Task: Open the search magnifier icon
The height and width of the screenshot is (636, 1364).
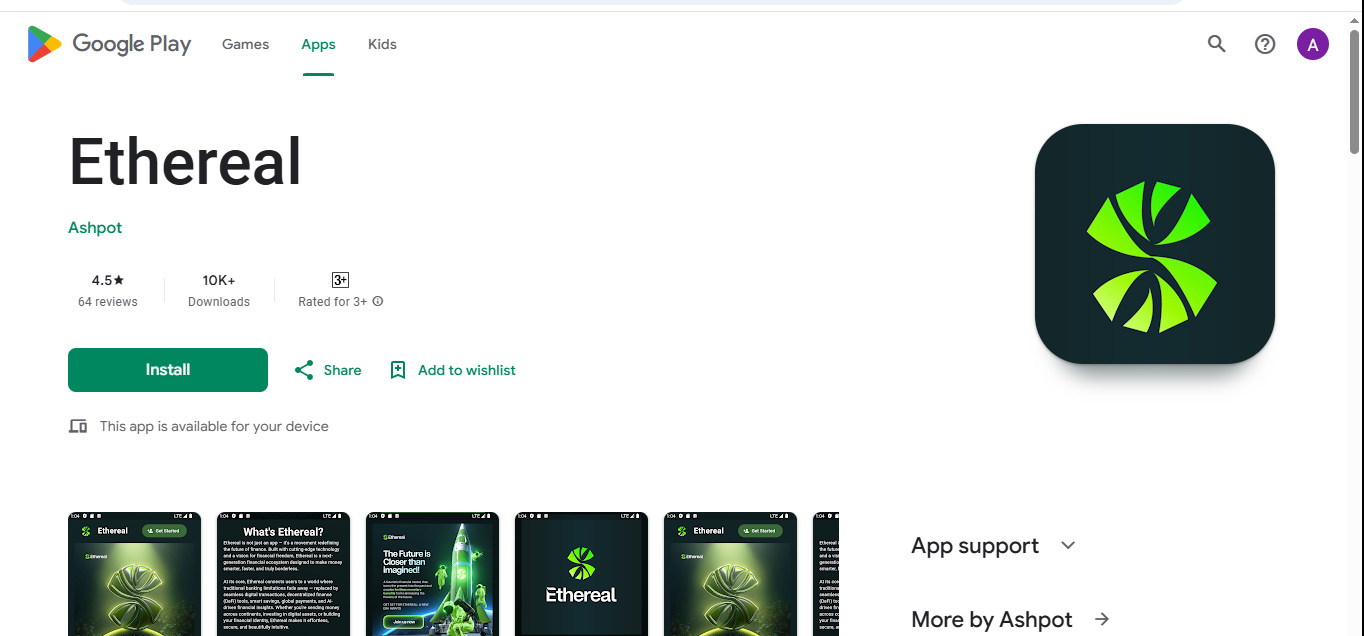Action: [1217, 44]
